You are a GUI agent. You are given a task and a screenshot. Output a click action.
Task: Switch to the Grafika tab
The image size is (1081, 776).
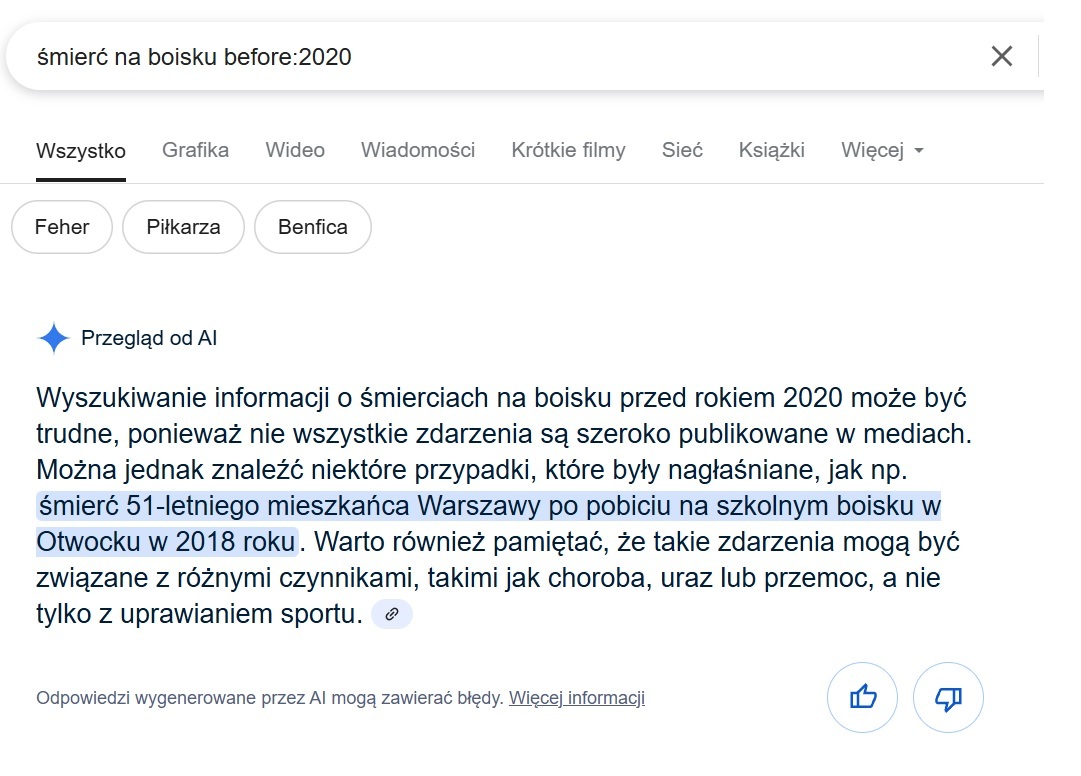[x=195, y=150]
